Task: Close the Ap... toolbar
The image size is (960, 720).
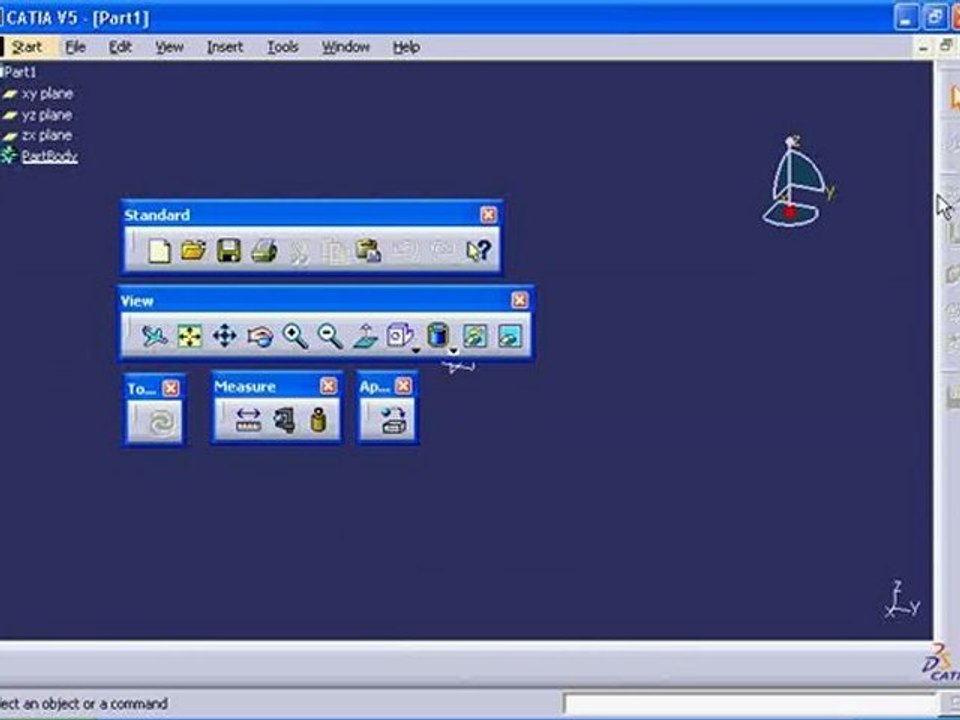Action: [x=403, y=386]
